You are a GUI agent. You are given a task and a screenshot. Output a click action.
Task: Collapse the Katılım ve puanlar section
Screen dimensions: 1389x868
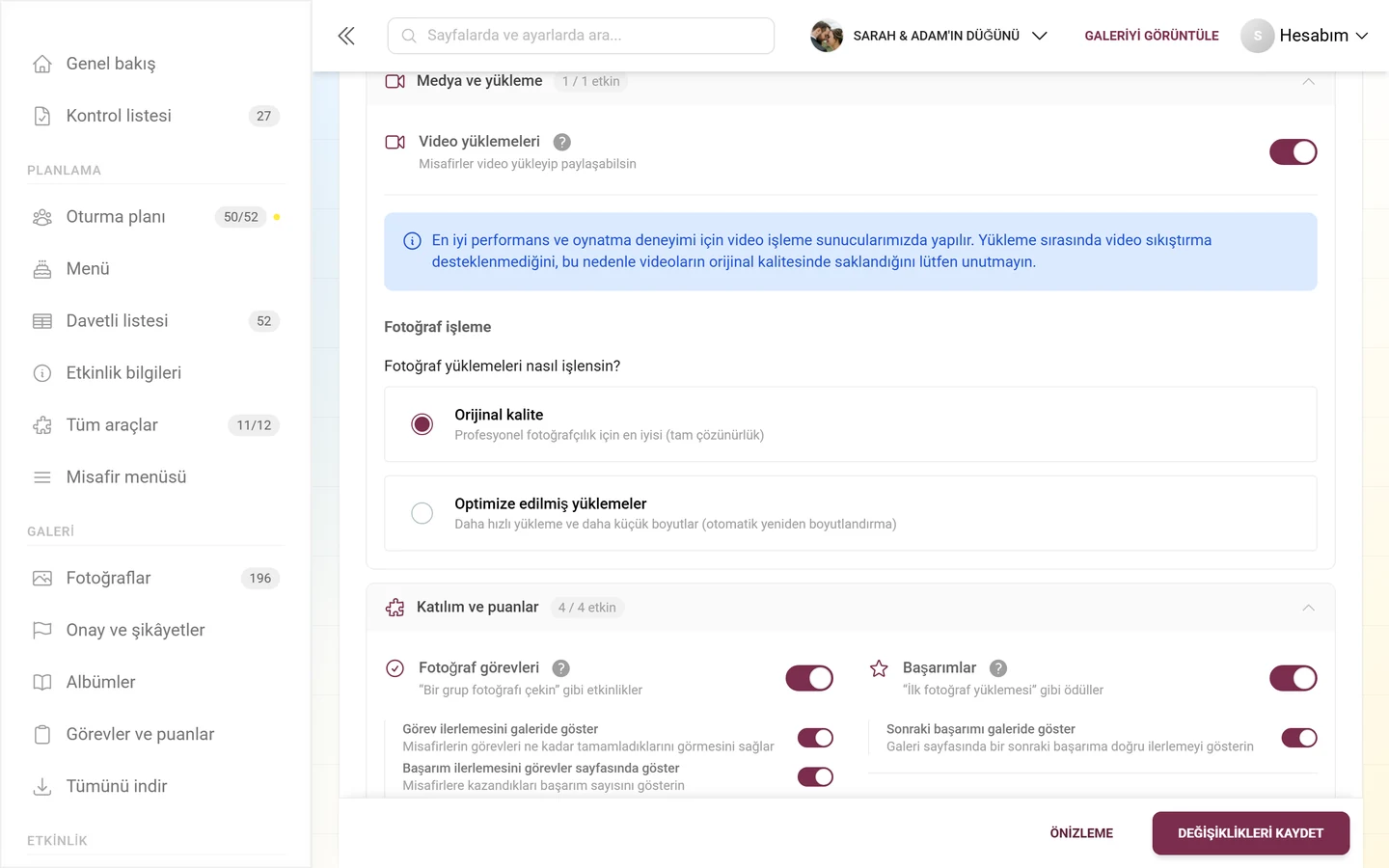[x=1308, y=608]
